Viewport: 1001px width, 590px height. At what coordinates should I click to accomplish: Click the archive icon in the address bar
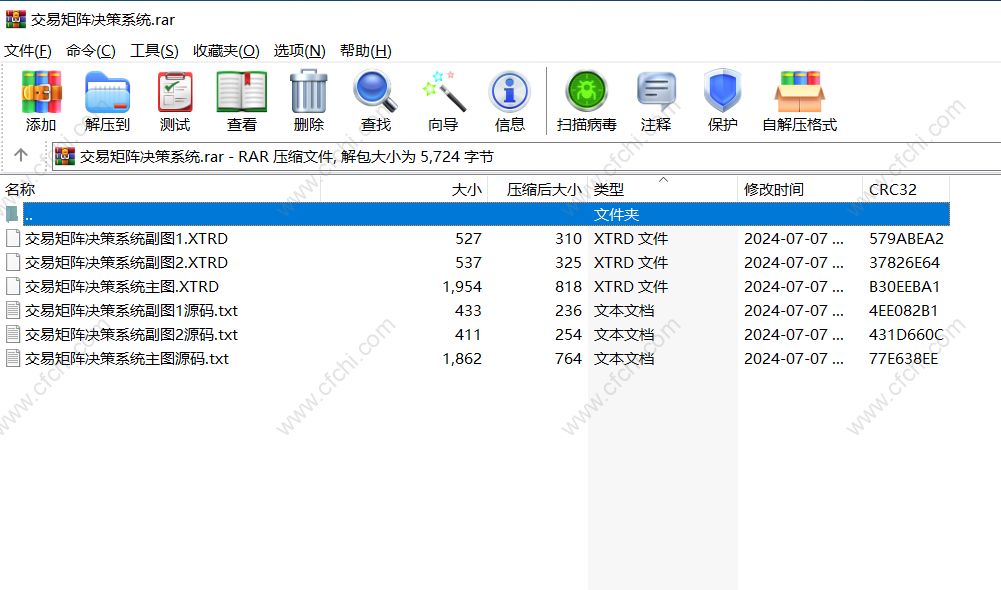click(65, 156)
